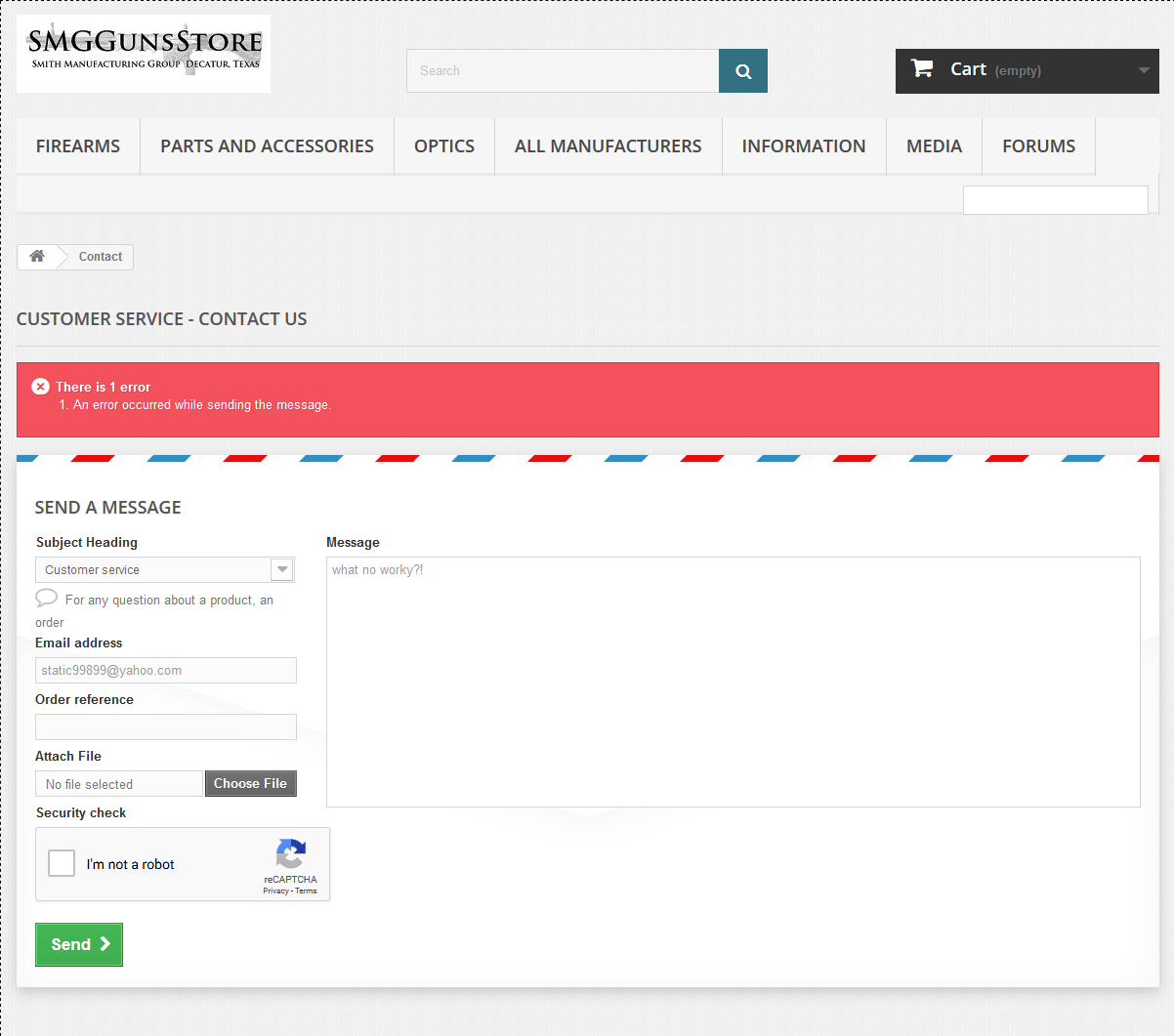Screen dimensions: 1174x1036
Task: Click the red error X icon
Action: [40, 387]
